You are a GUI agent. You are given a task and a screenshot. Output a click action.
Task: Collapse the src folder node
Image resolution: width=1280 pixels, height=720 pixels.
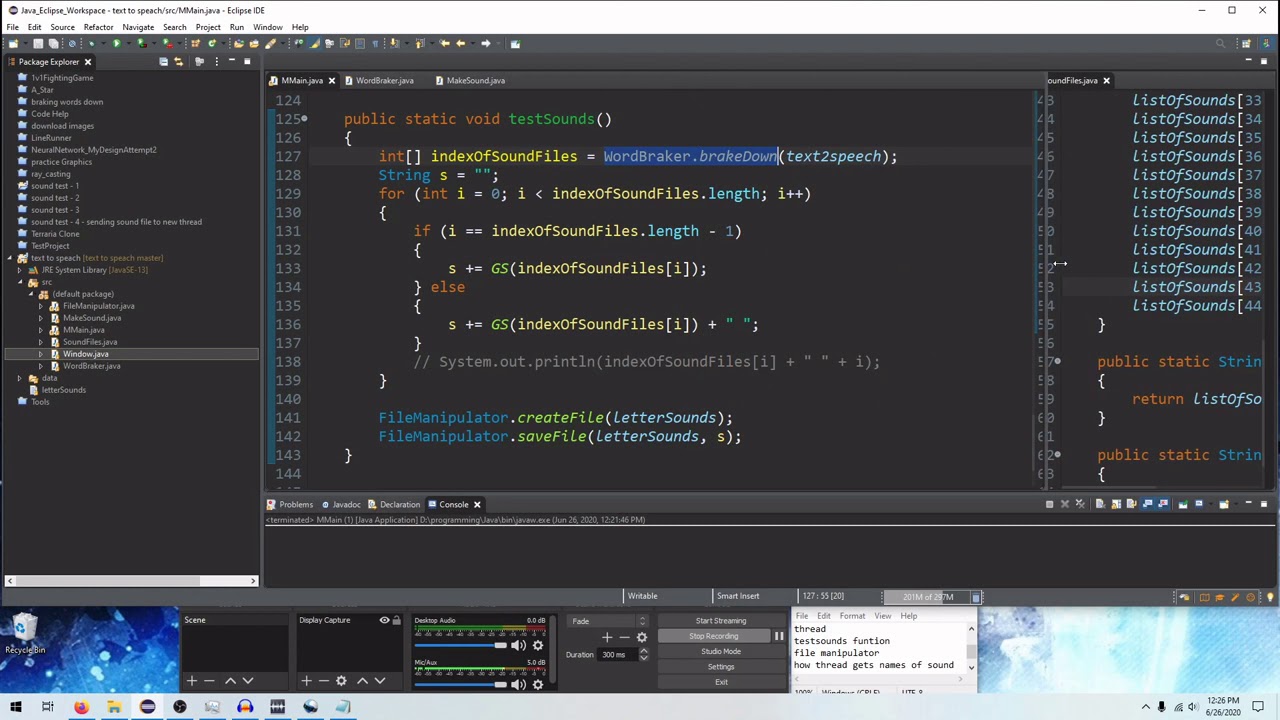[20, 282]
